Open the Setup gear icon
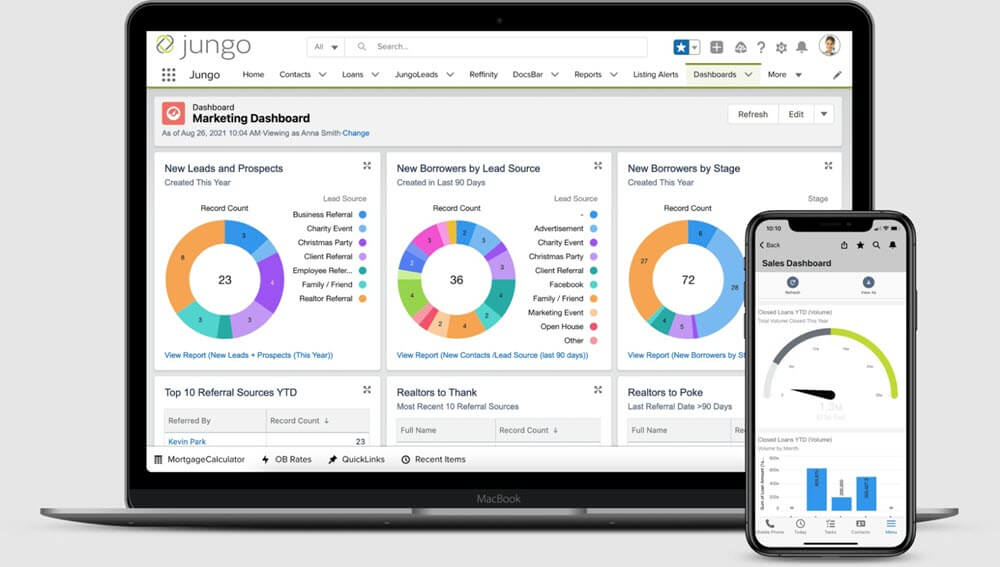Screen dimensions: 1000x567 pos(781,47)
